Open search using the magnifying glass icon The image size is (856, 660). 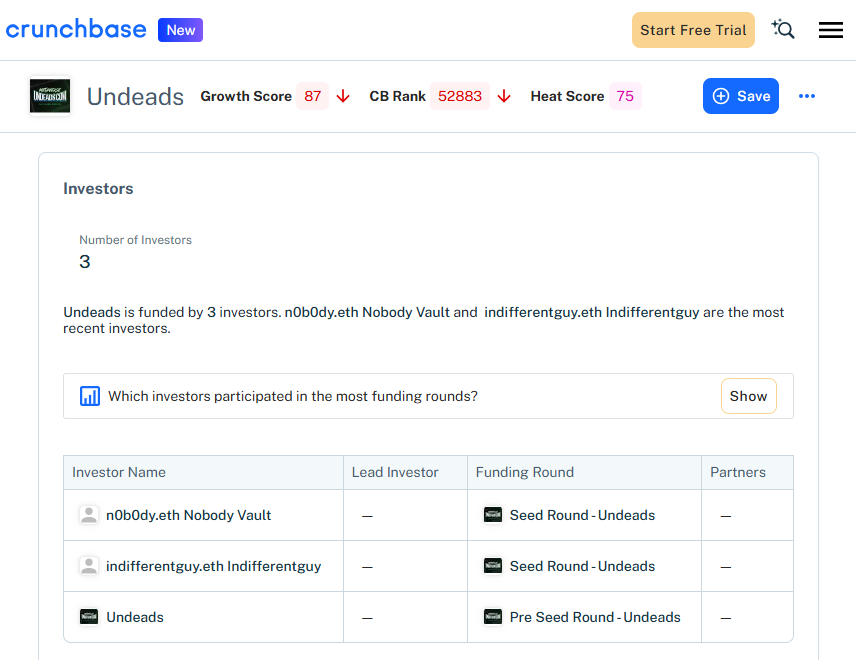click(783, 29)
